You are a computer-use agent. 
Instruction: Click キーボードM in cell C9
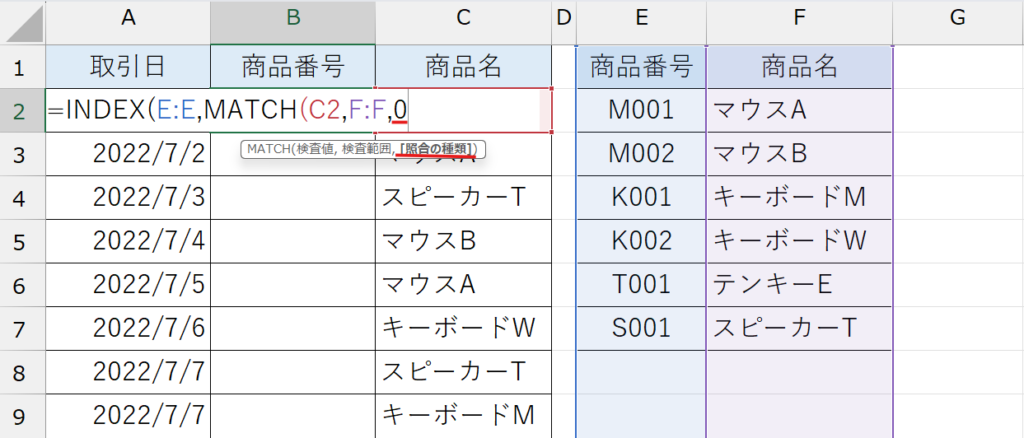[464, 416]
